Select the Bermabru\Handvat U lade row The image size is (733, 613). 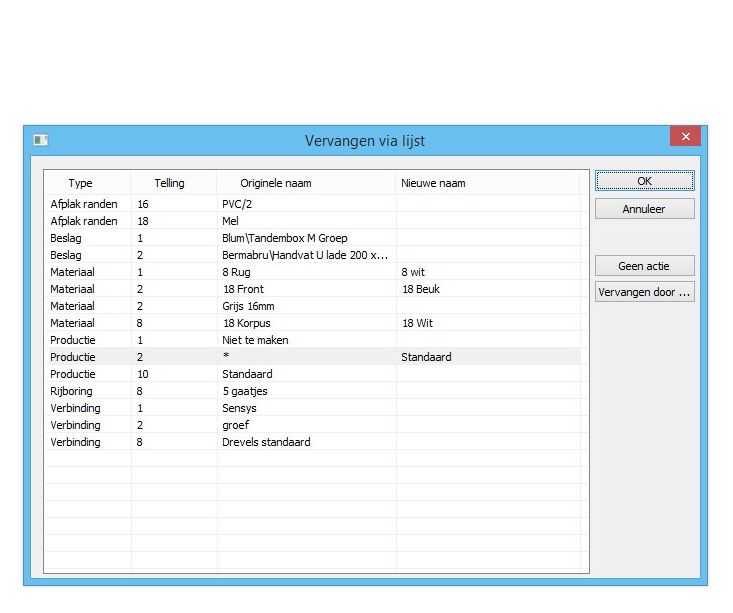pyautogui.click(x=304, y=255)
